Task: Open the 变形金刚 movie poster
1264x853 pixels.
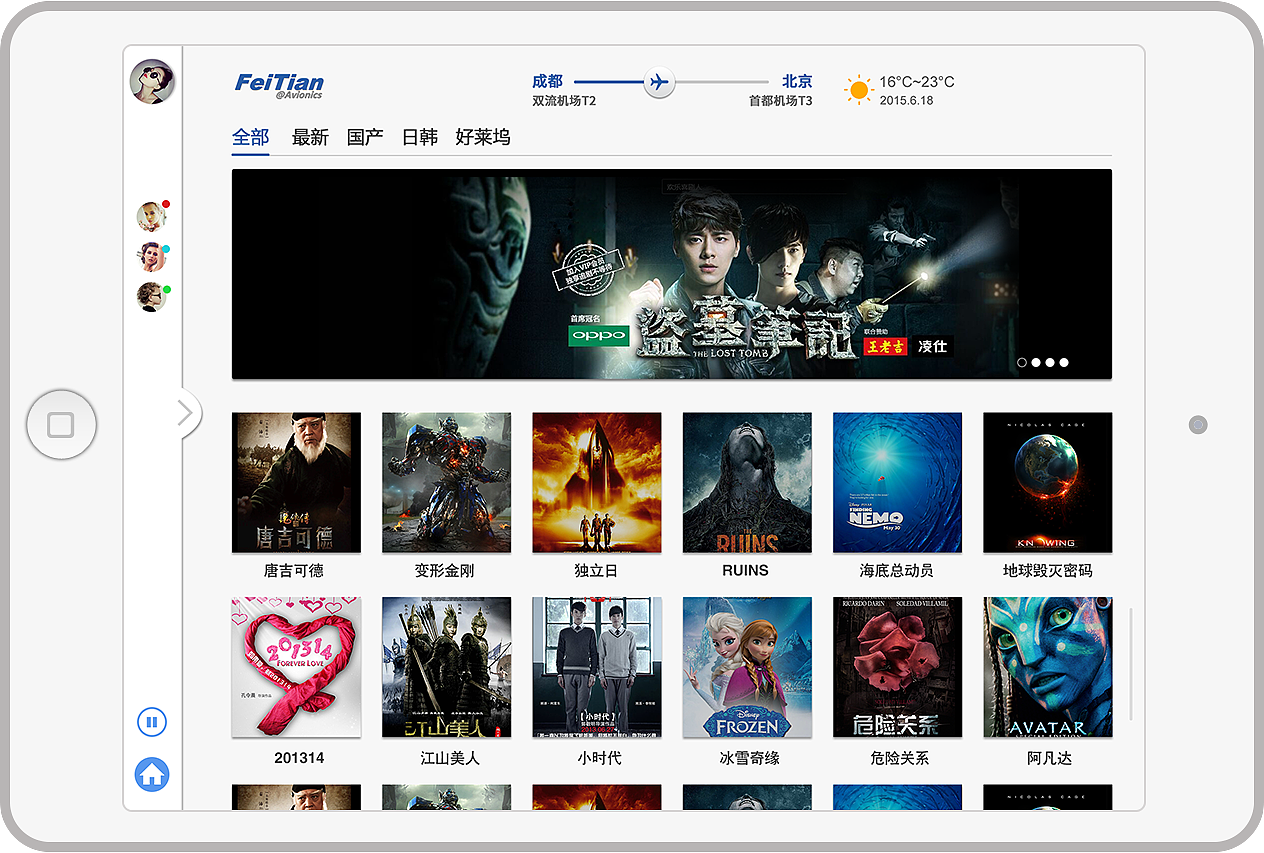Action: click(446, 482)
